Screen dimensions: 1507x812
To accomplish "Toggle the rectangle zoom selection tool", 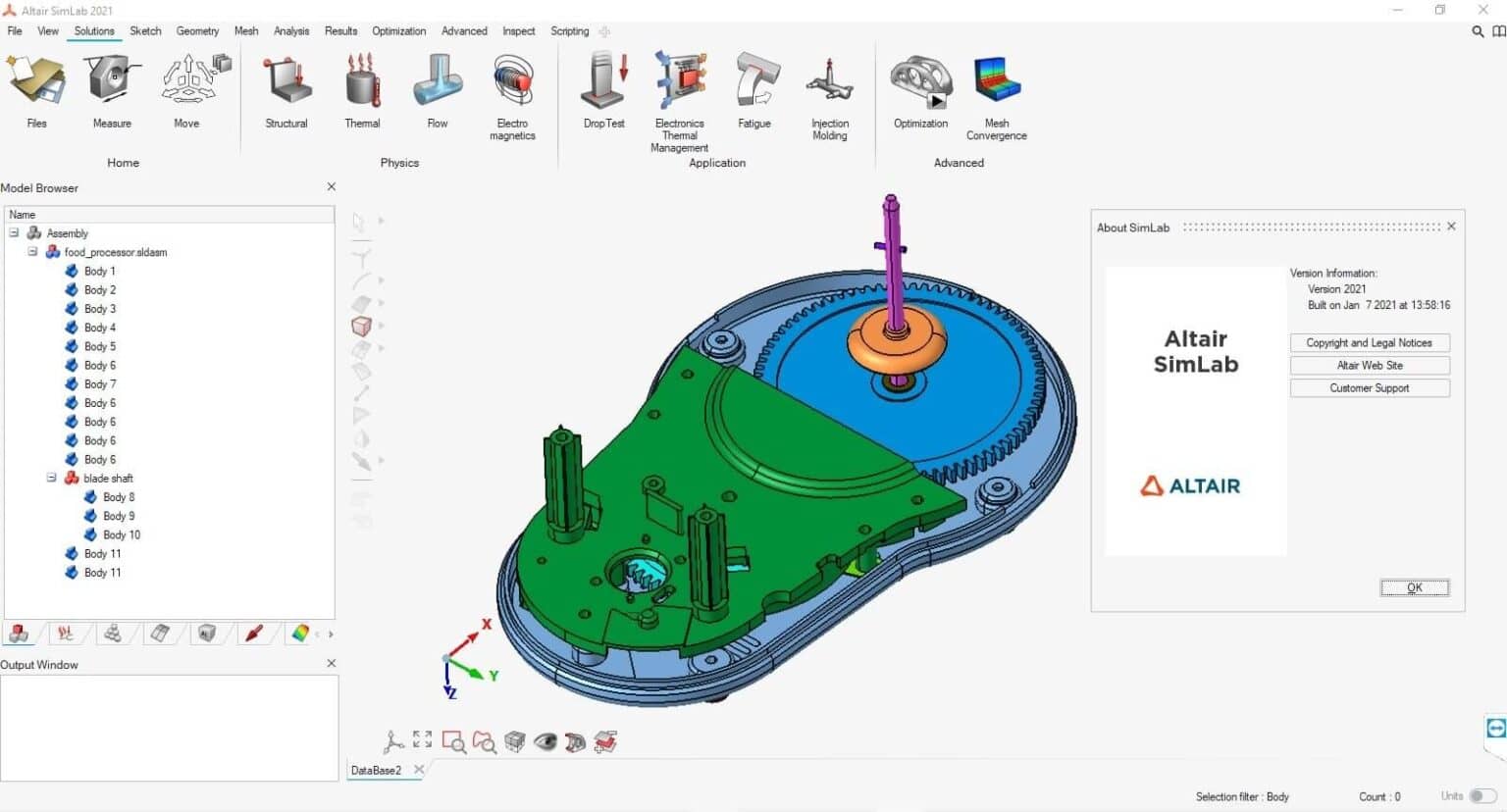I will click(453, 741).
